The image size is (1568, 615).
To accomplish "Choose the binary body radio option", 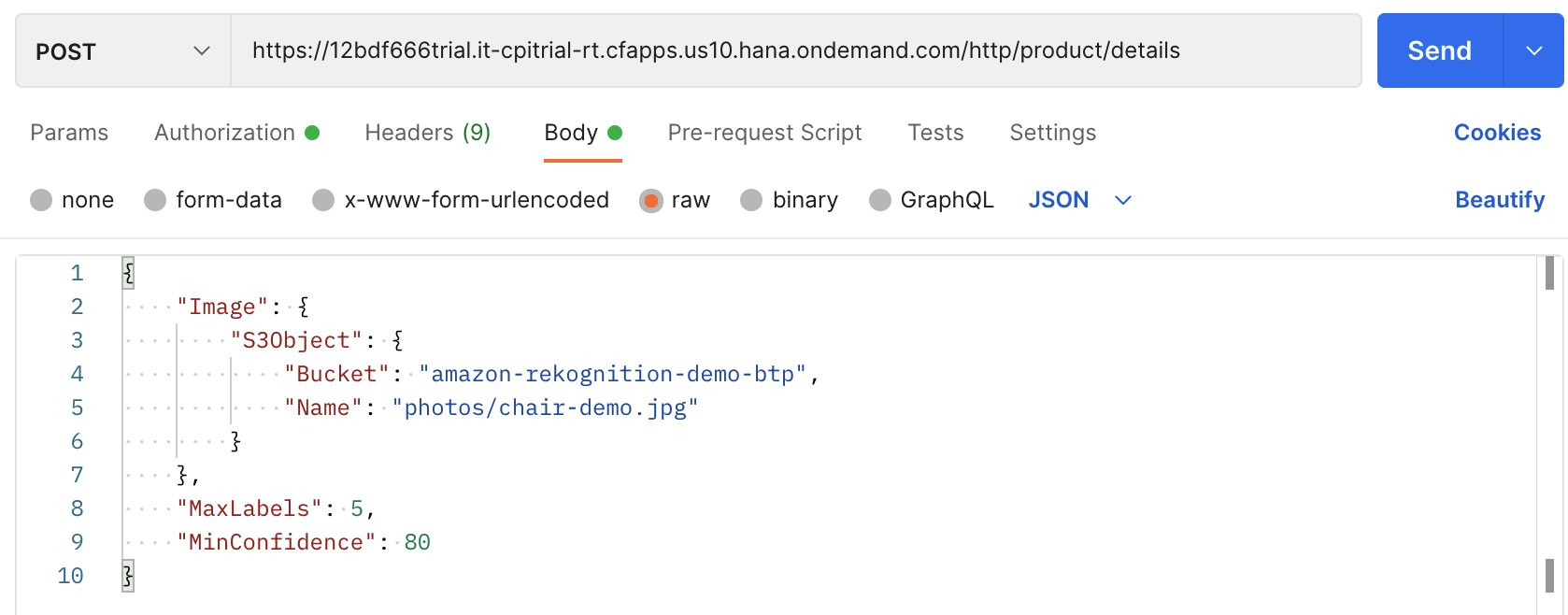I will [751, 200].
